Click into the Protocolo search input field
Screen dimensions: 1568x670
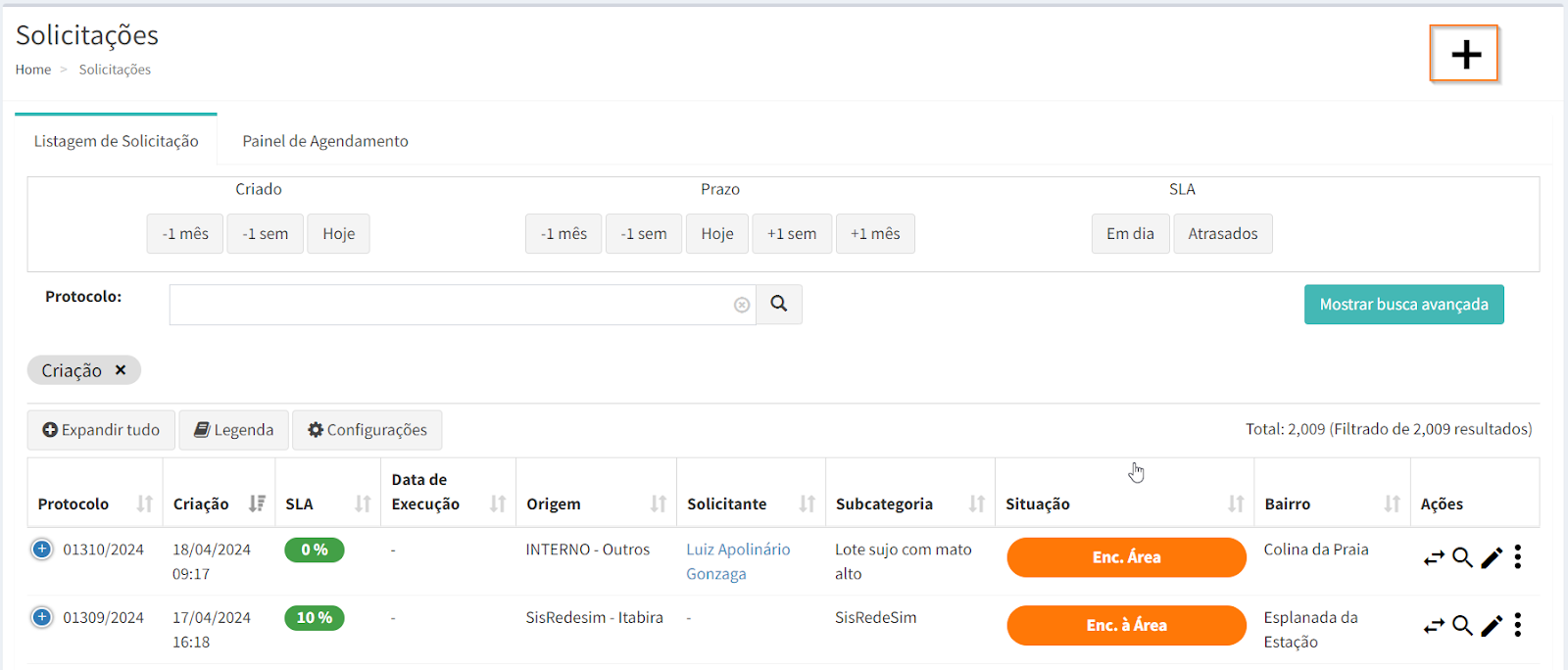[451, 305]
